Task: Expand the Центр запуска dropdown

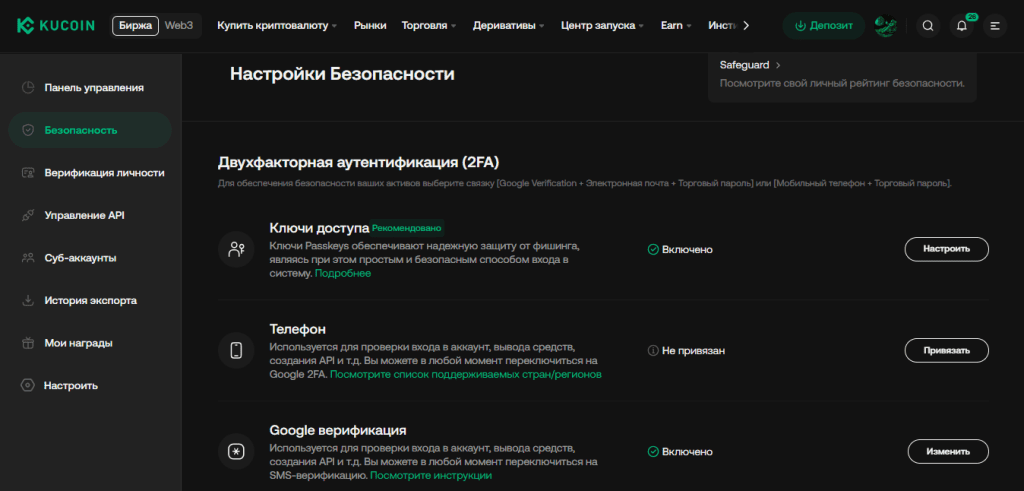Action: (602, 25)
